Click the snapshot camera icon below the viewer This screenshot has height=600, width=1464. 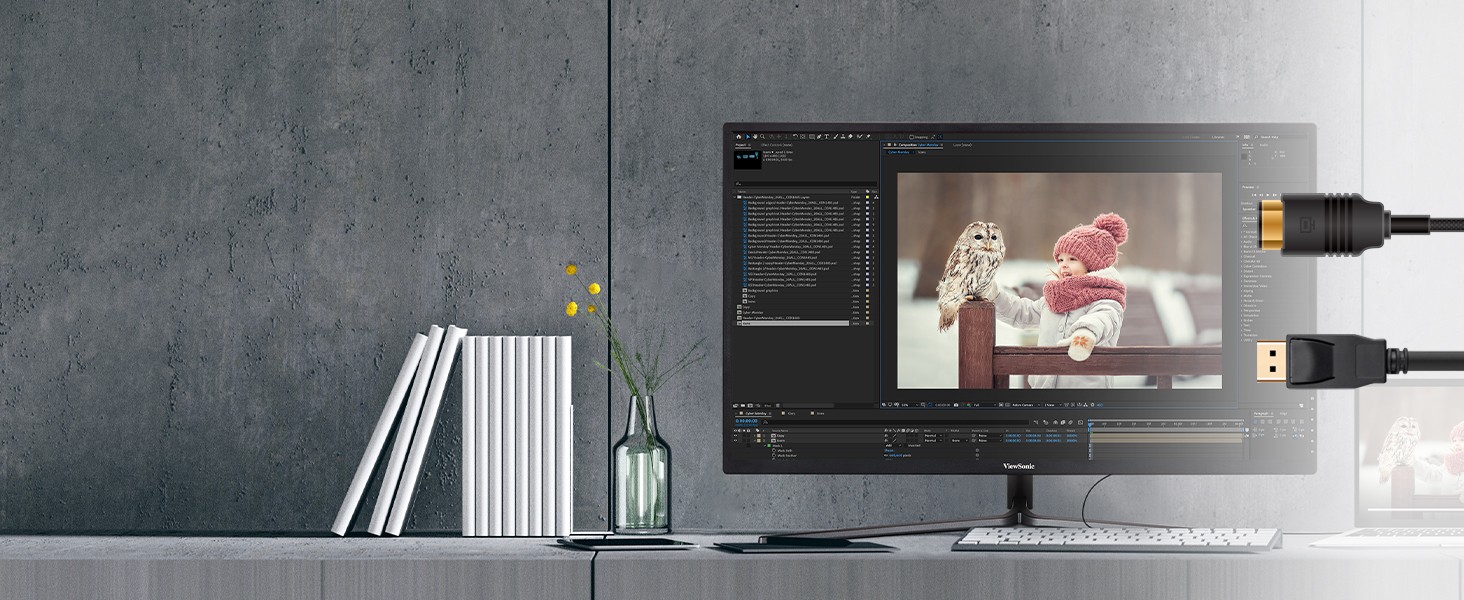pos(955,404)
